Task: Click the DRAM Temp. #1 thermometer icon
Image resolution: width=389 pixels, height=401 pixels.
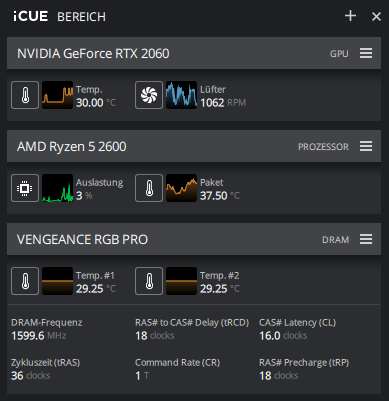Action: (25, 281)
